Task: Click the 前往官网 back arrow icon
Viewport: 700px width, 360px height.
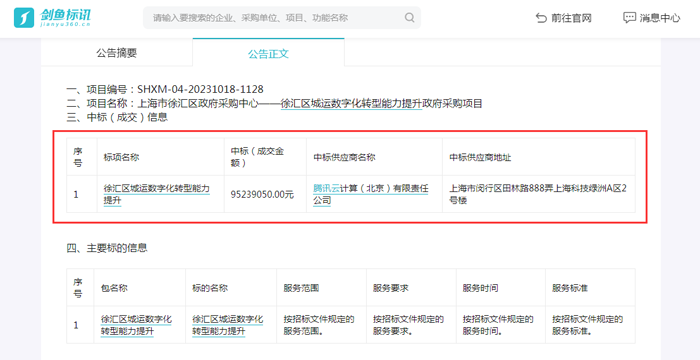Action: [541, 18]
